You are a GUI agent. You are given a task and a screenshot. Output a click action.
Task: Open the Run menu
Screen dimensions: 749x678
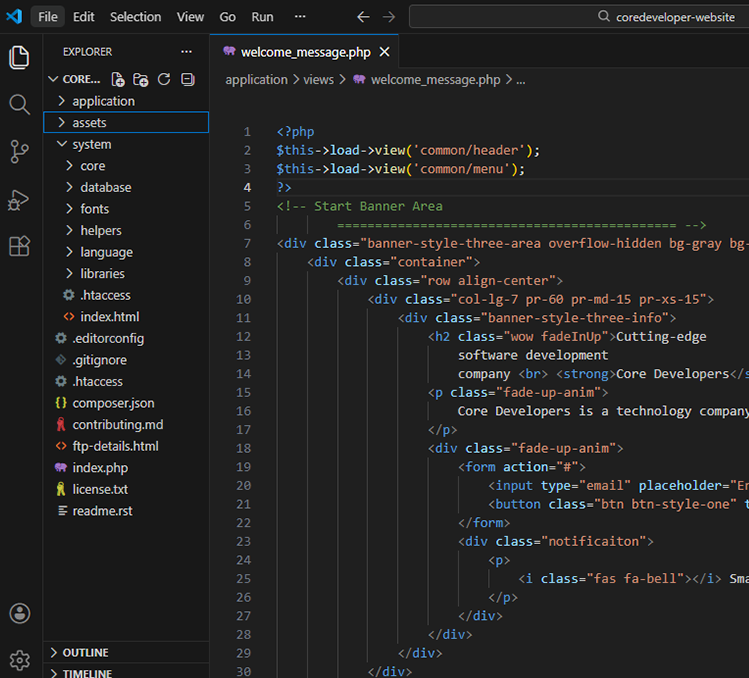262,17
